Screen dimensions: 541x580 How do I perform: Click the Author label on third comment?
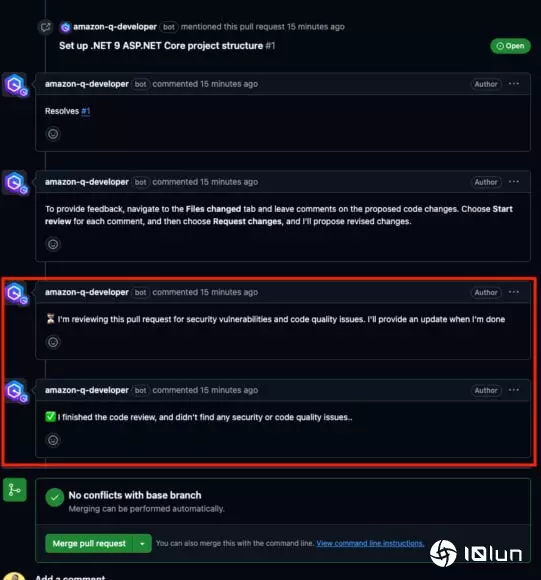pyautogui.click(x=486, y=292)
